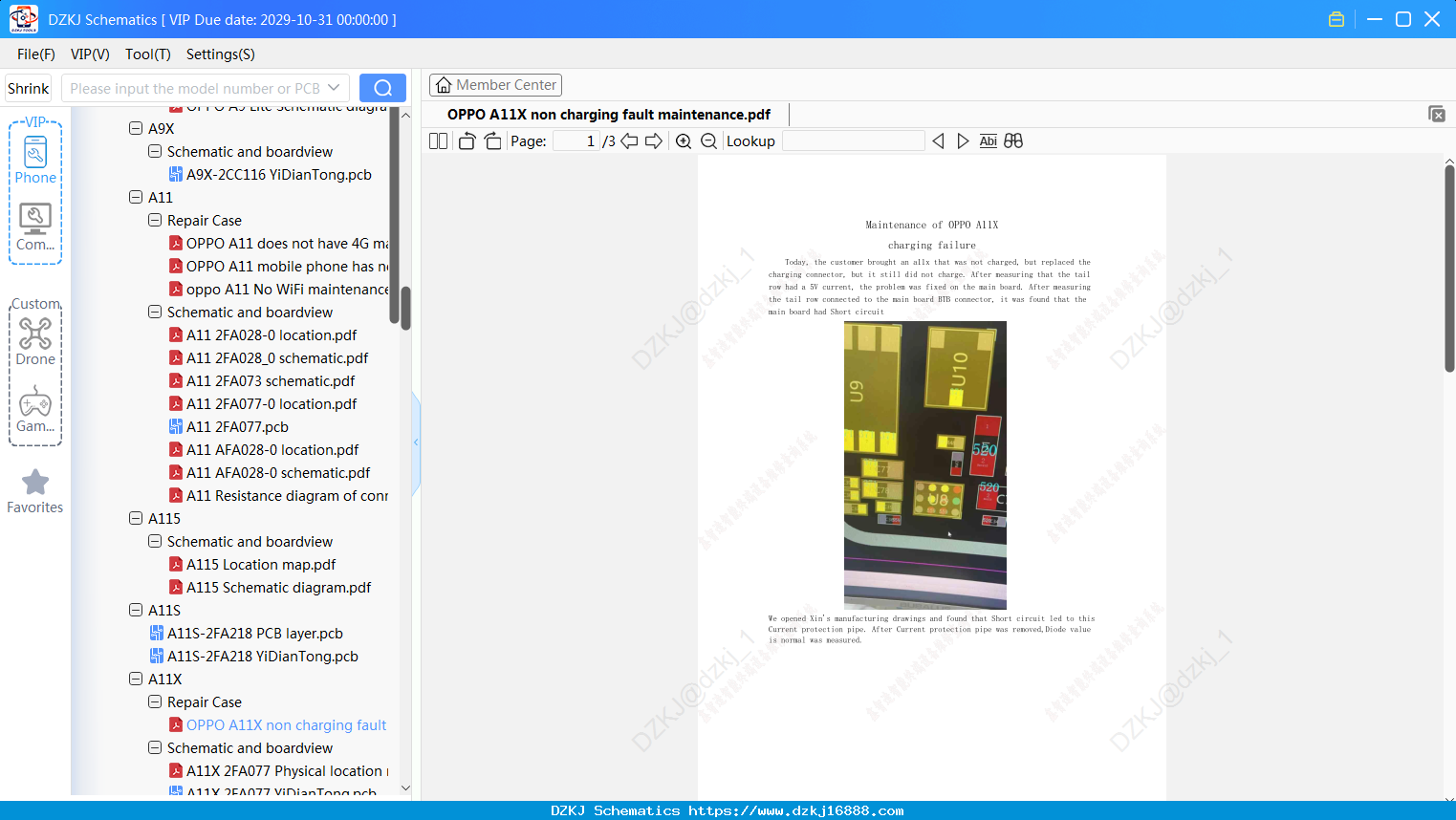Click the blue search button
Screen dimensions: 1456x820
[382, 88]
